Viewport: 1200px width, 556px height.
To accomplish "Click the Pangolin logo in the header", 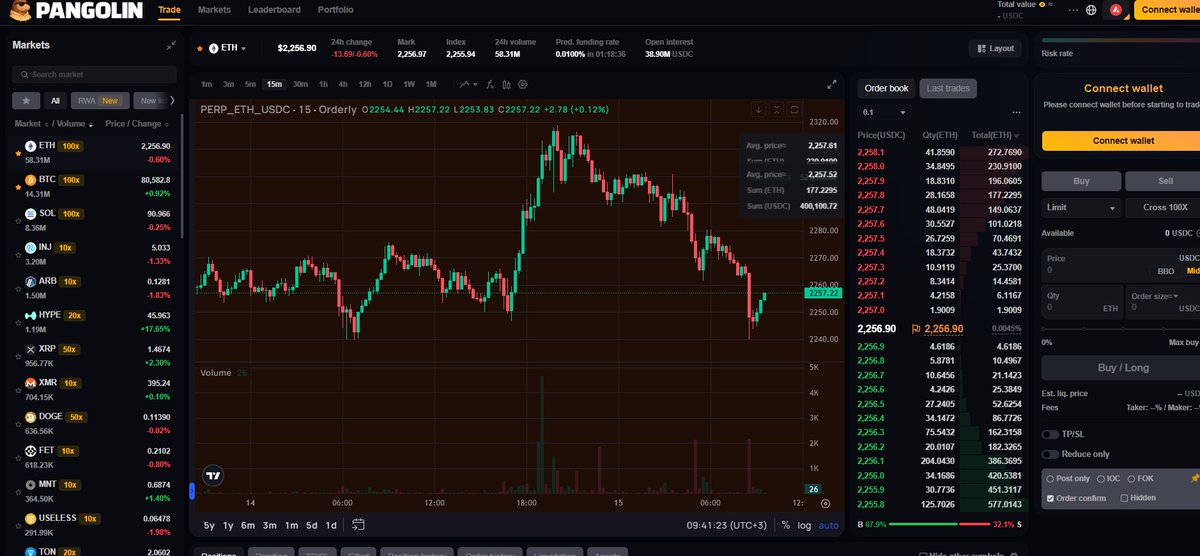I will click(75, 10).
